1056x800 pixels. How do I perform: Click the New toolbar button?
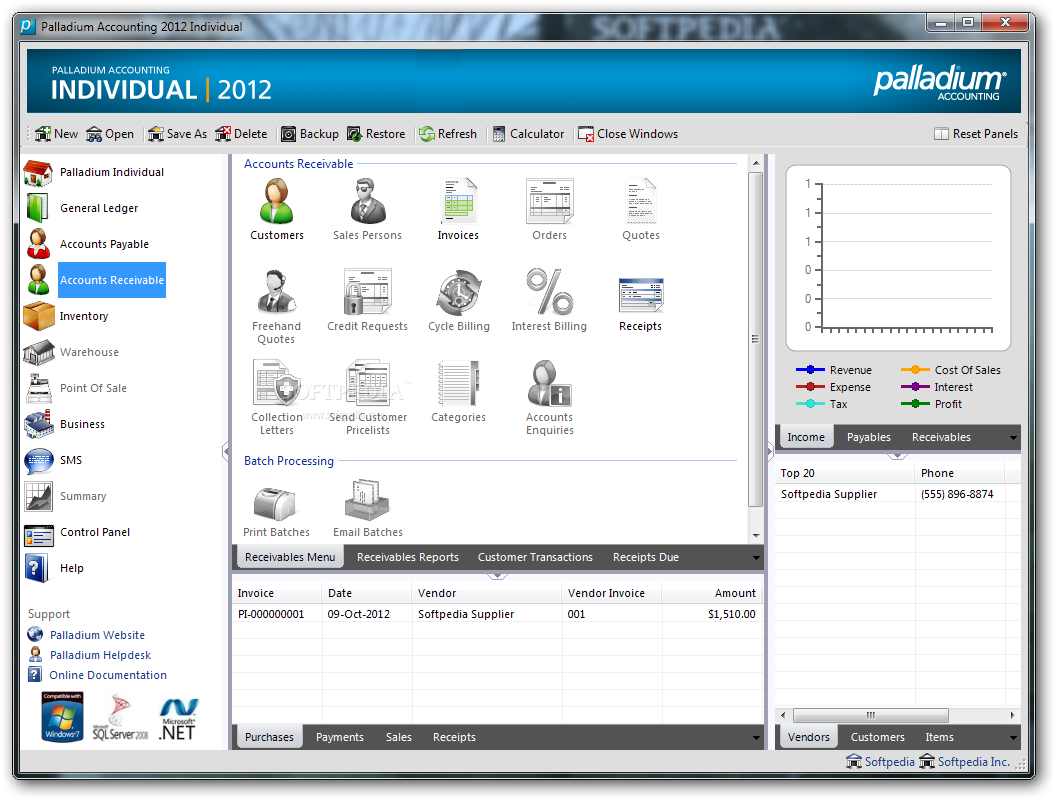[x=57, y=134]
